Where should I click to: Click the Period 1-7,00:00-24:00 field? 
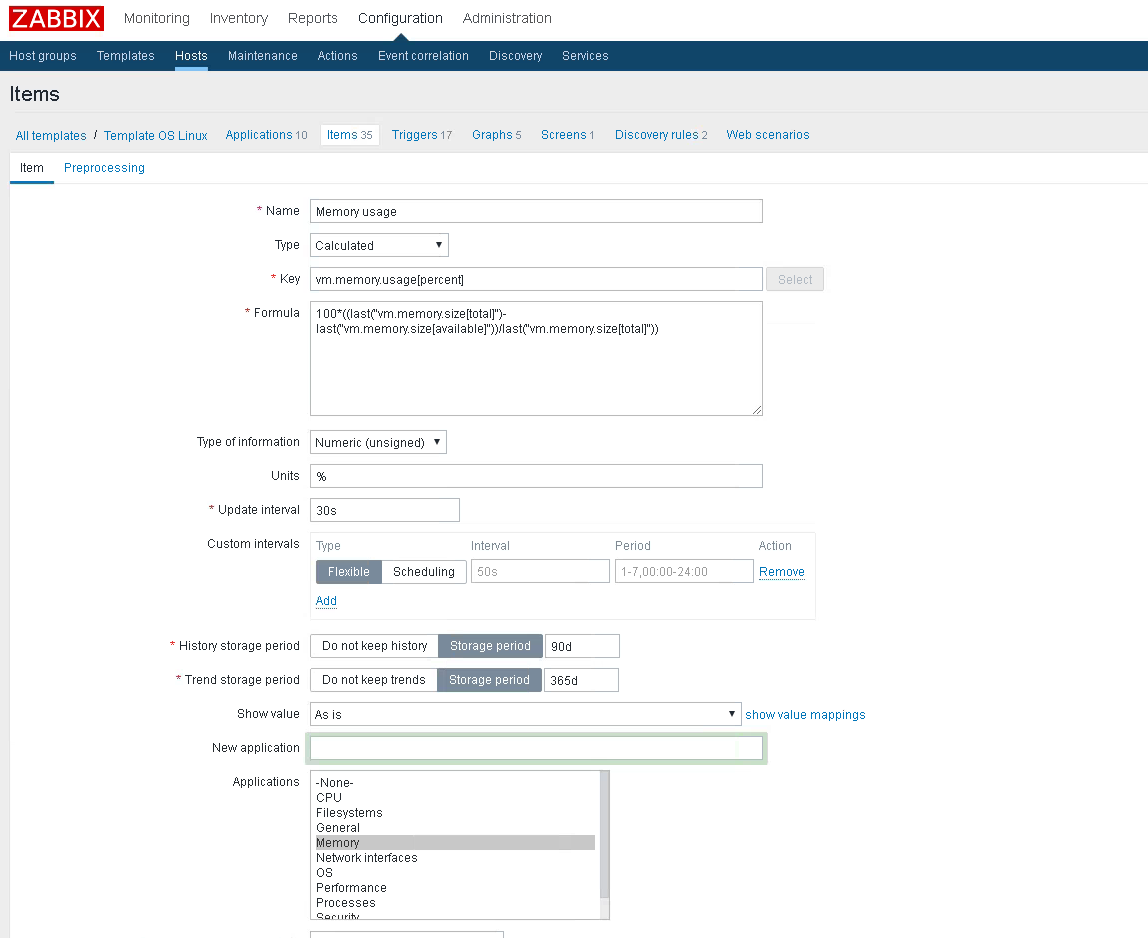coord(684,571)
